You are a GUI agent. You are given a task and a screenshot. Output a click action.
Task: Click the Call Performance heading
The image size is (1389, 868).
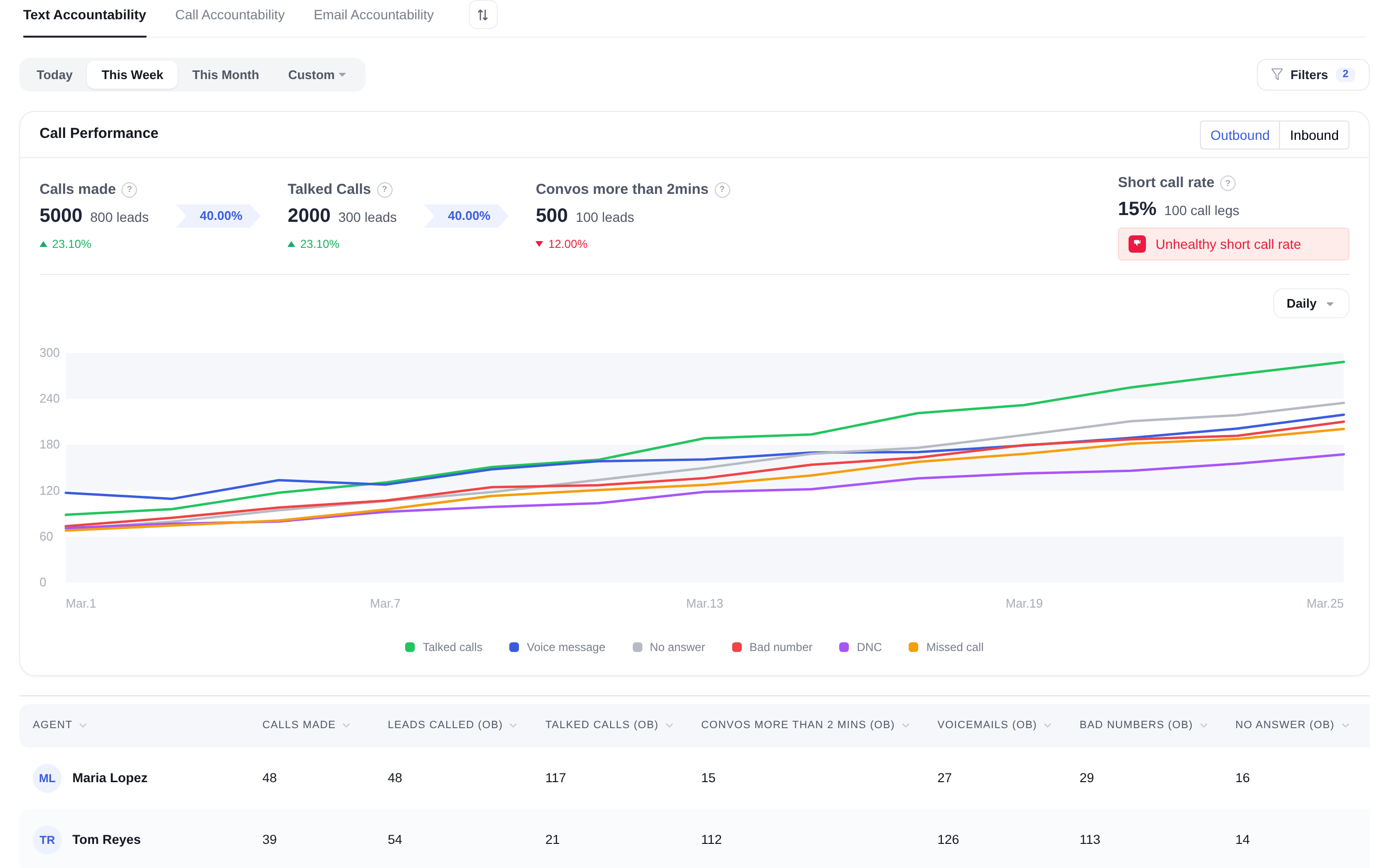tap(99, 133)
